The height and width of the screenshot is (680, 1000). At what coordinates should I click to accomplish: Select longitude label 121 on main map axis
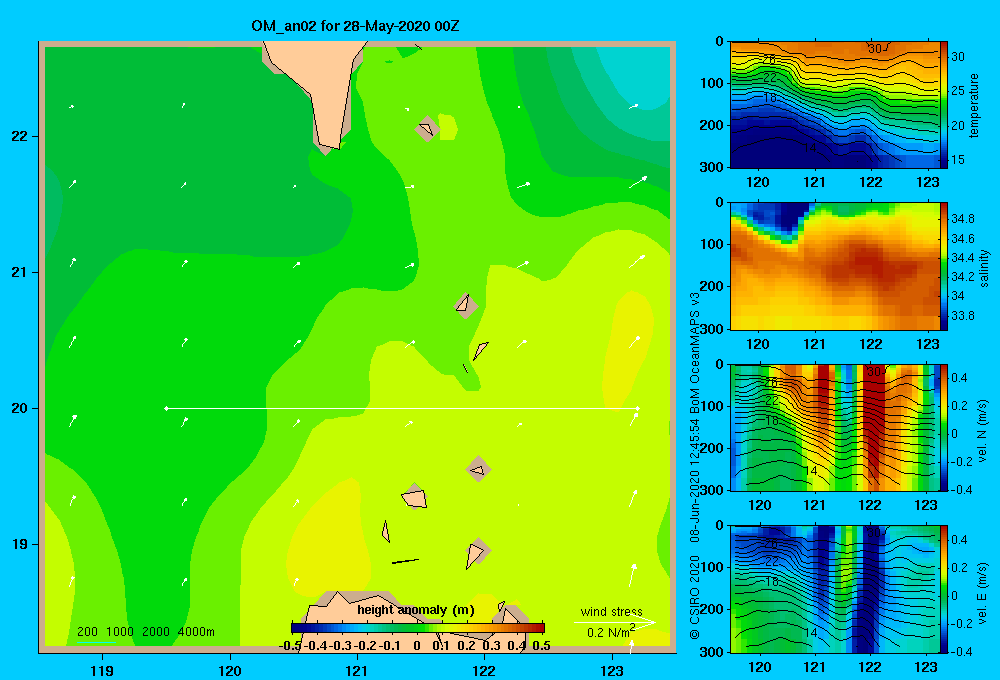tap(357, 670)
